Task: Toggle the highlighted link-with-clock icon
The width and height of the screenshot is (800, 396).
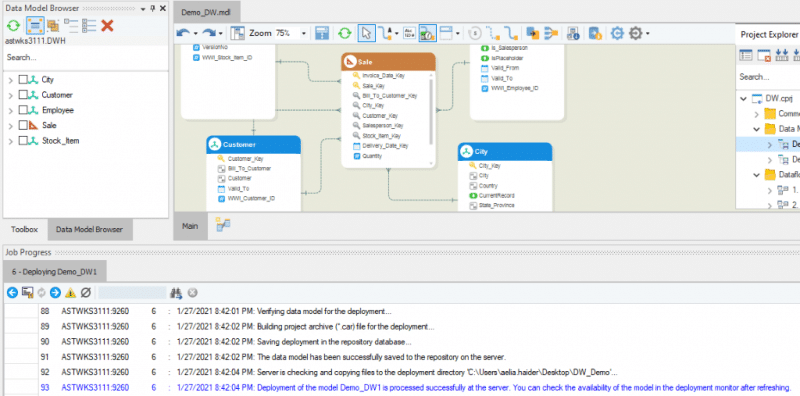Action: coord(427,33)
